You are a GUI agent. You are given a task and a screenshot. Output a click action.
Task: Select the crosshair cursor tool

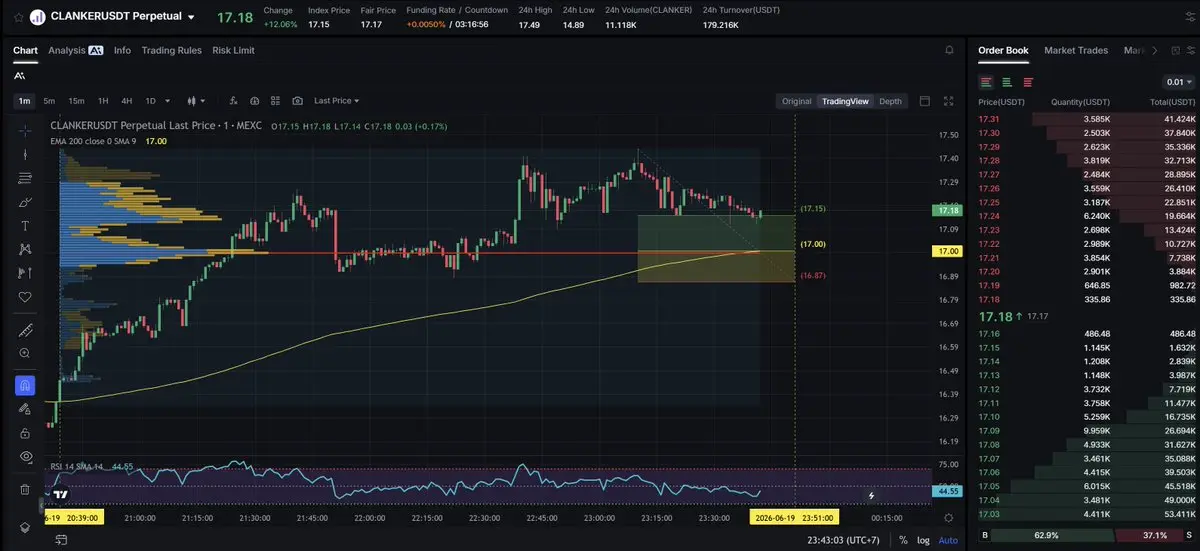click(25, 130)
